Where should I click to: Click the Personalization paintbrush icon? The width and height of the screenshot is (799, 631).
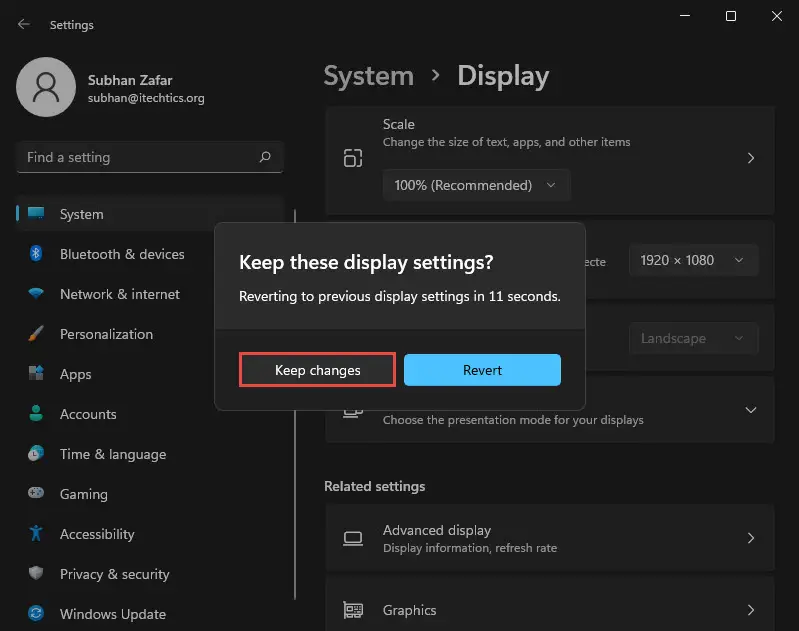click(x=36, y=333)
